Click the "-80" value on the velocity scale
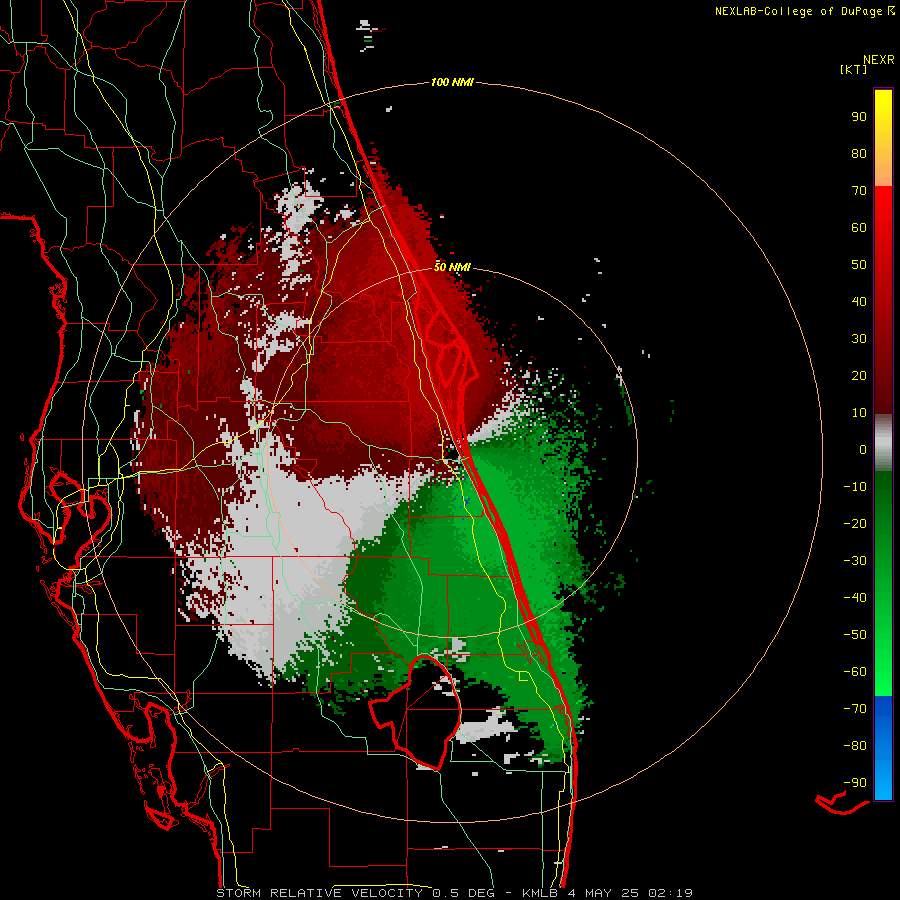The height and width of the screenshot is (900, 900). tap(855, 746)
